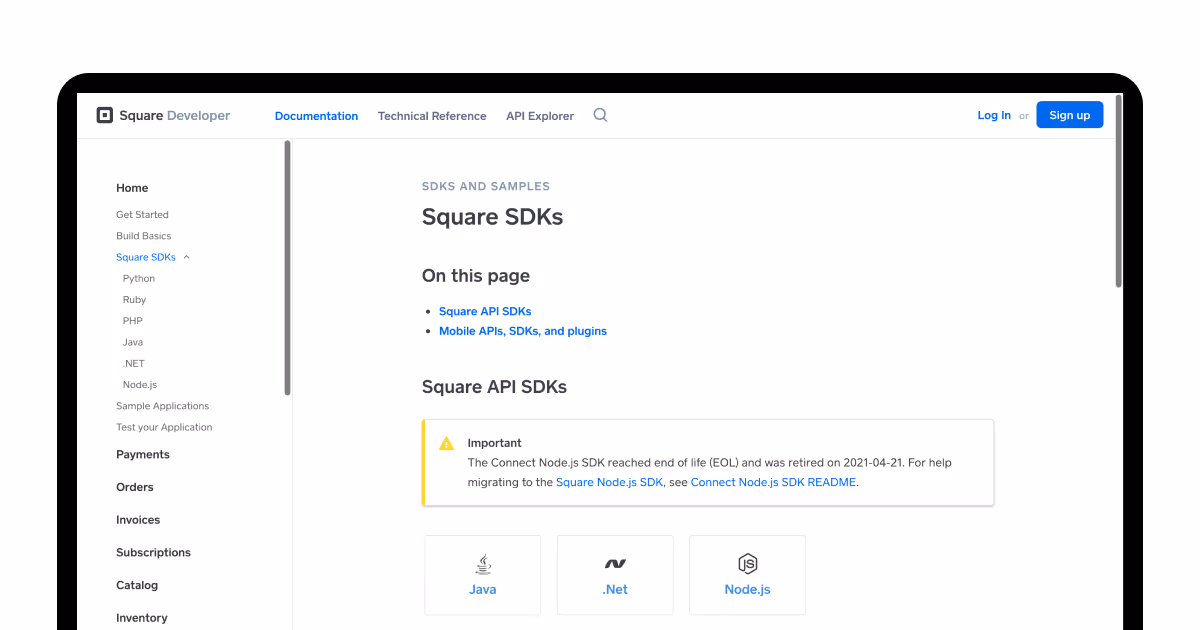Switch to the Documentation tab
This screenshot has width=1200, height=630.
[316, 116]
